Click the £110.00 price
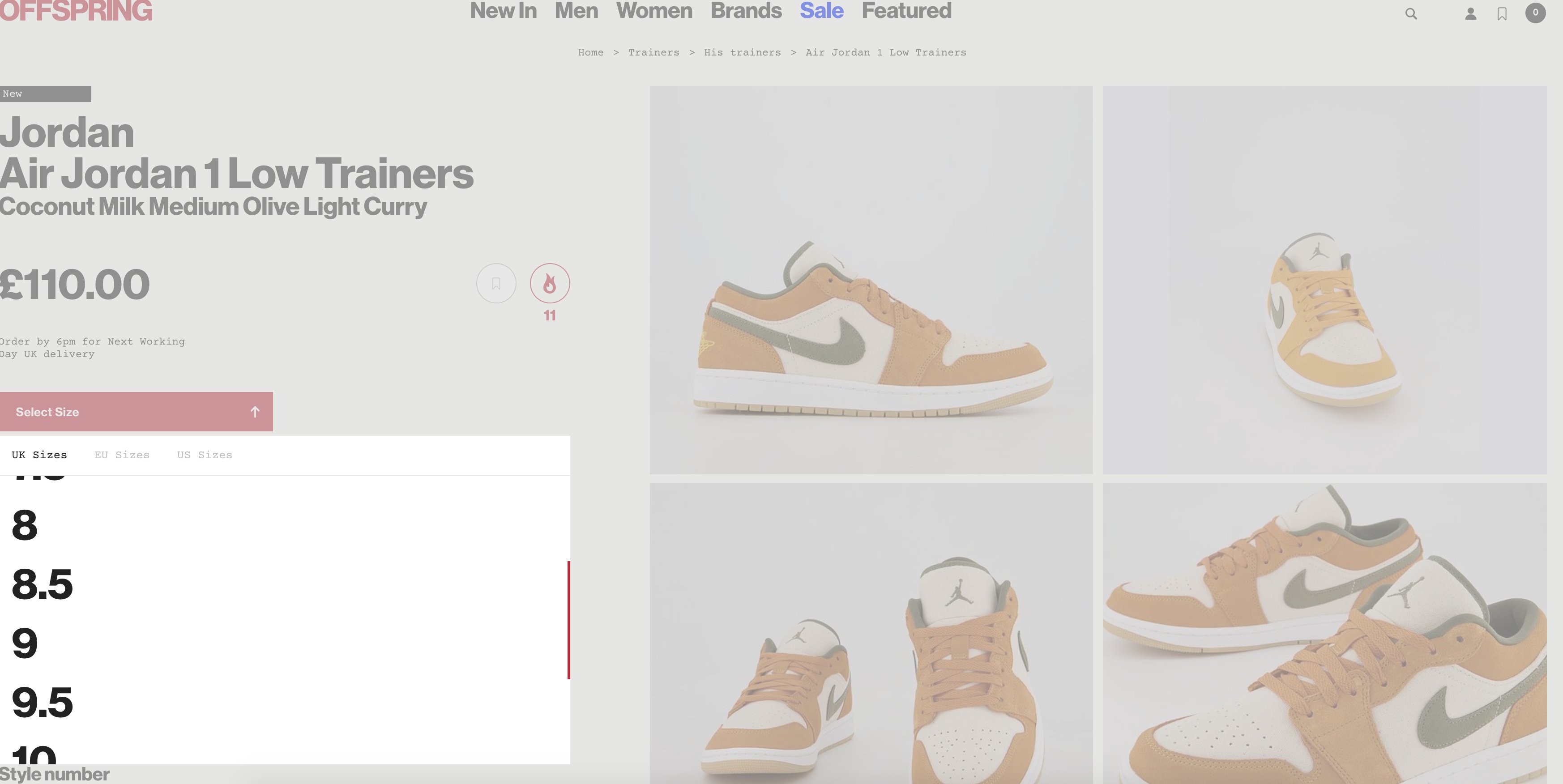Screen dimensions: 1563x784 point(75,284)
